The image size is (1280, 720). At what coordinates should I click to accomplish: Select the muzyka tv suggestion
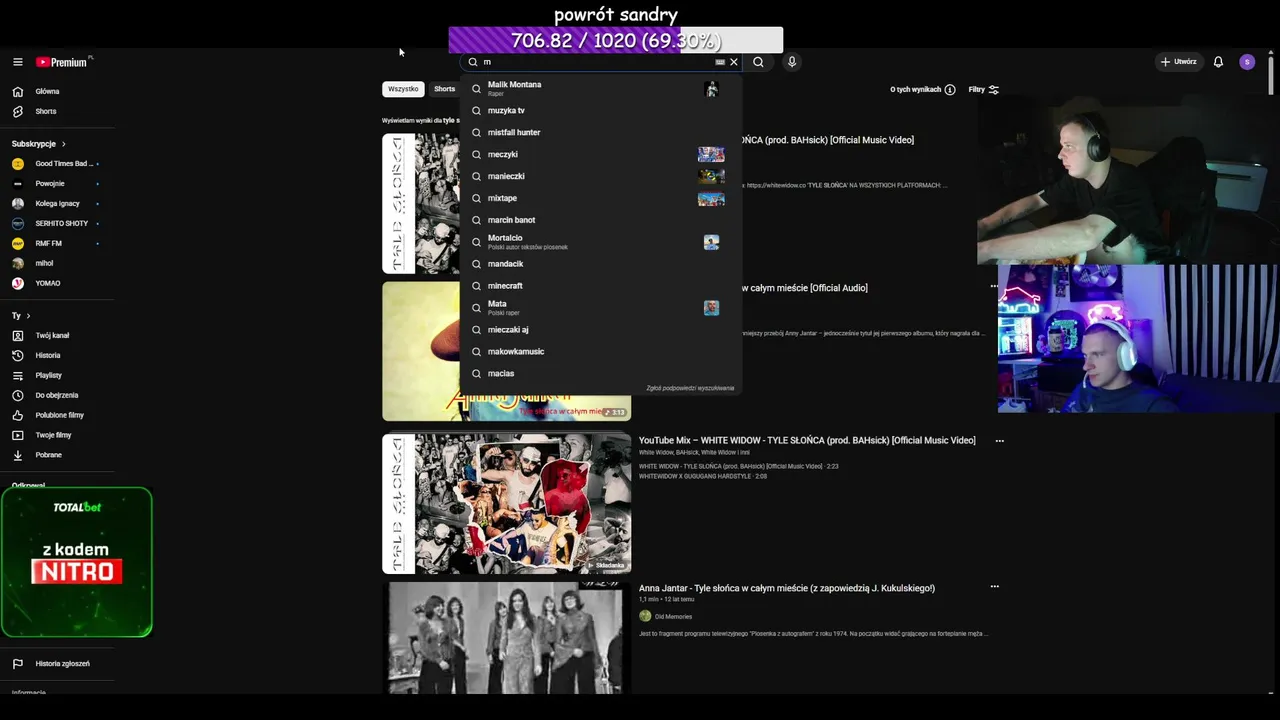[601, 110]
